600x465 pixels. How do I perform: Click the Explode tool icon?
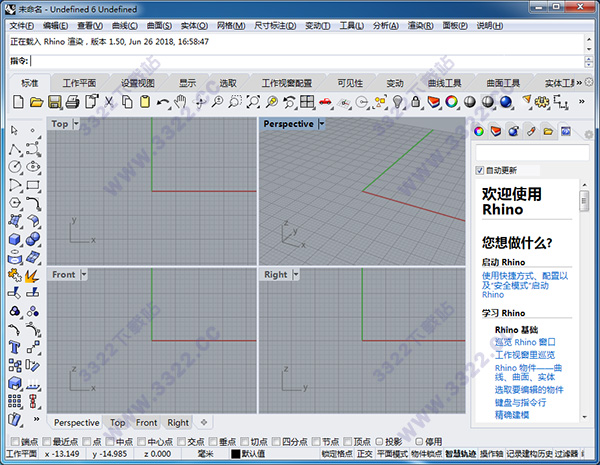pos(31,274)
